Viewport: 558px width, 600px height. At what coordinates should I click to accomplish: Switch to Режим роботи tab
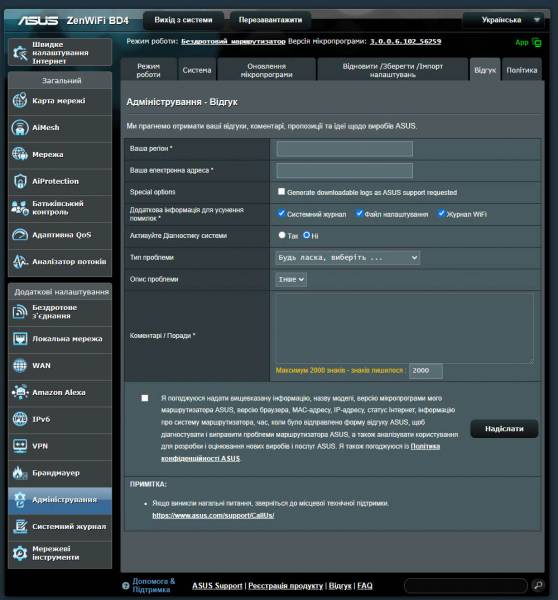pyautogui.click(x=148, y=70)
